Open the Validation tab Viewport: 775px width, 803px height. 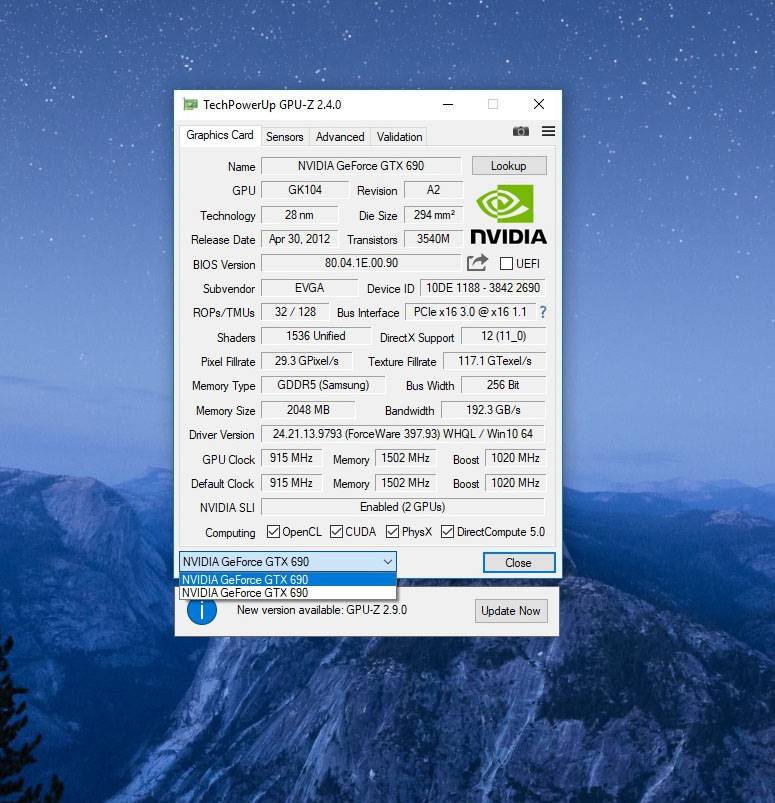pos(400,137)
